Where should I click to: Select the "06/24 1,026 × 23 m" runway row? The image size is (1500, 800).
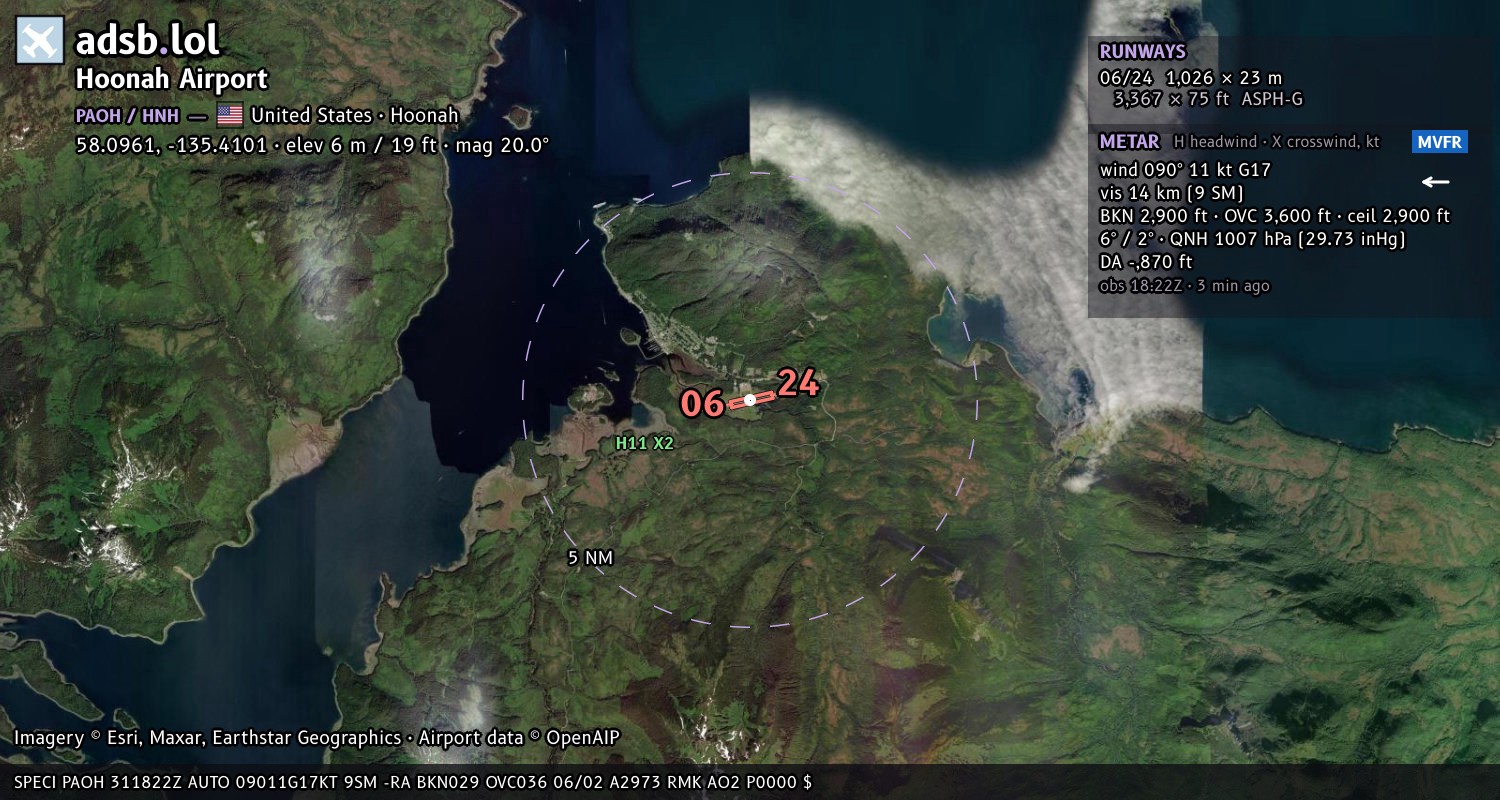pos(1190,78)
